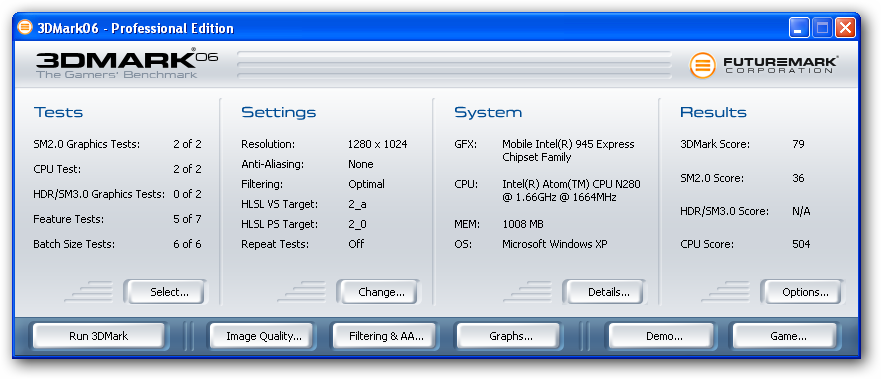
Task: Click the Futuremark Corporation logo
Action: [x=764, y=65]
